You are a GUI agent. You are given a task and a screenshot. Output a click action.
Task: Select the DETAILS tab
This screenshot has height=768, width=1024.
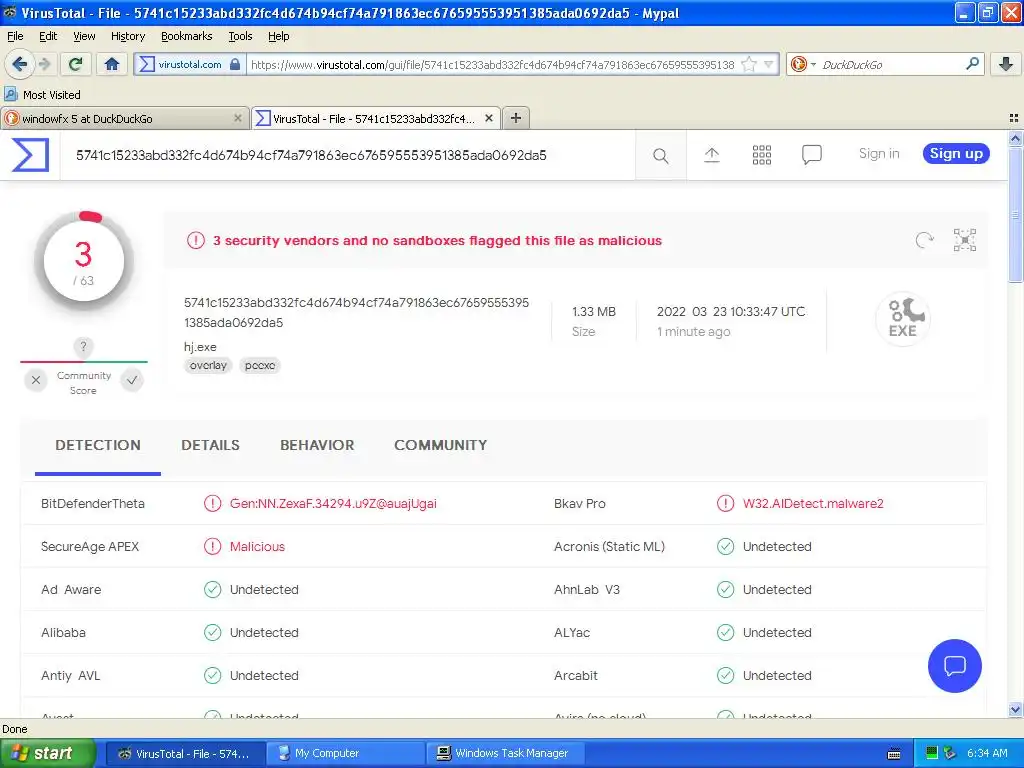tap(210, 445)
